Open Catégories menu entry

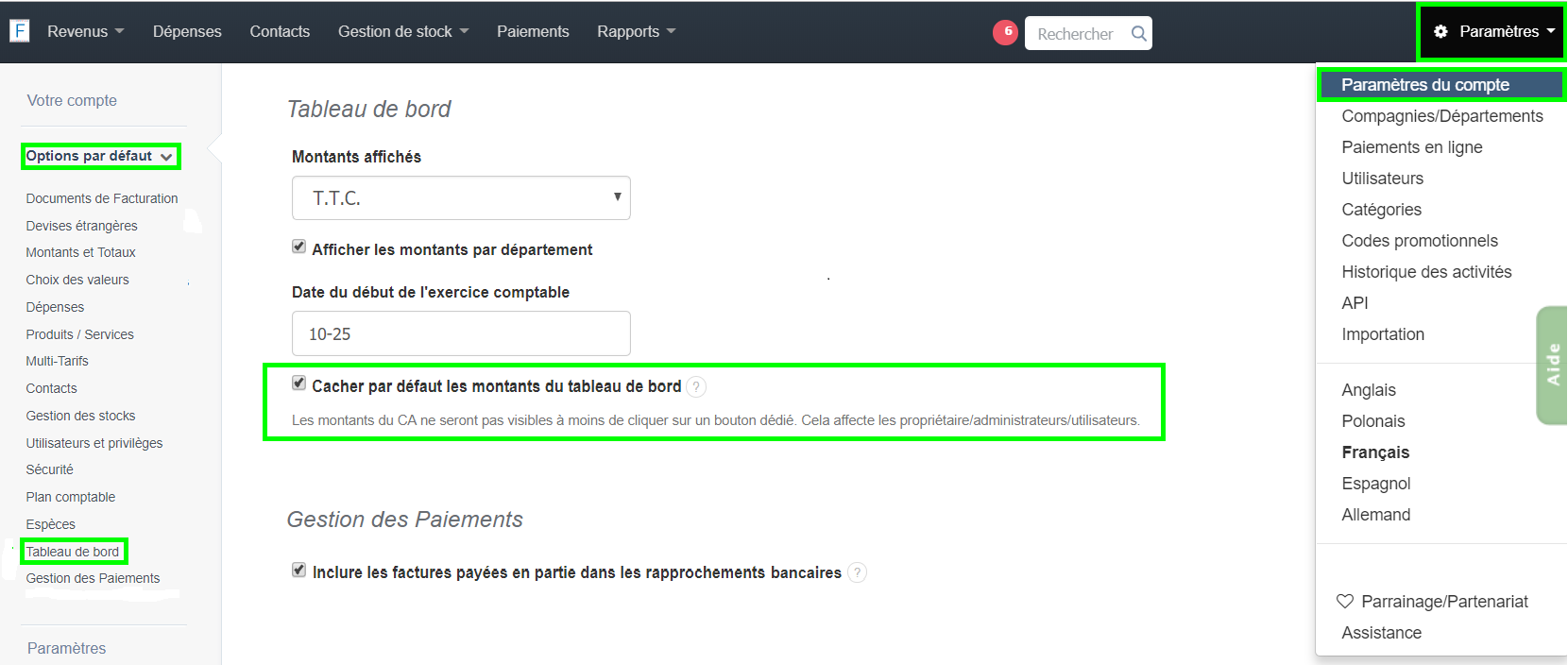1381,210
